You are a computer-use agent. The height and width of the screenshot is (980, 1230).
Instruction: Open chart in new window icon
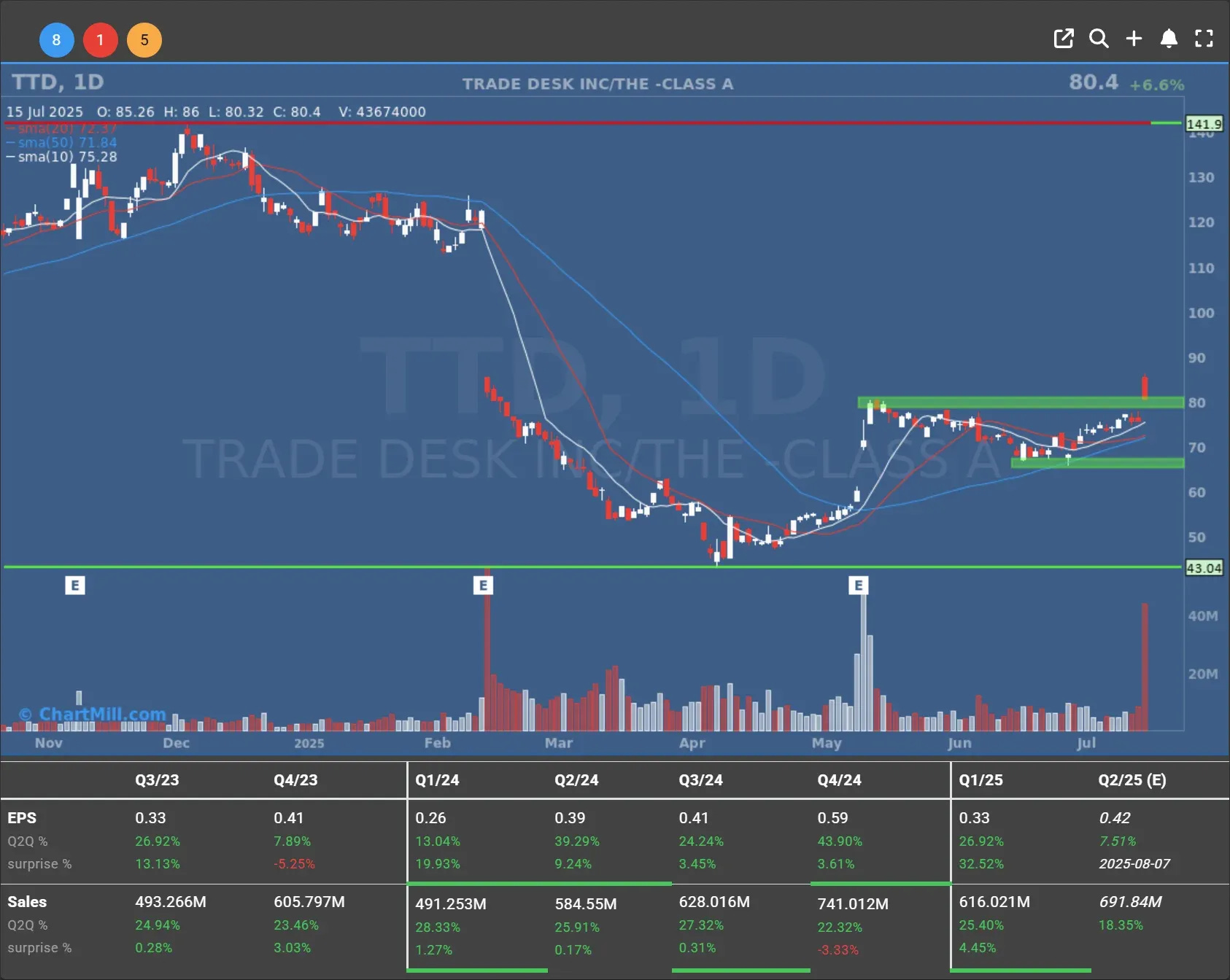1064,39
